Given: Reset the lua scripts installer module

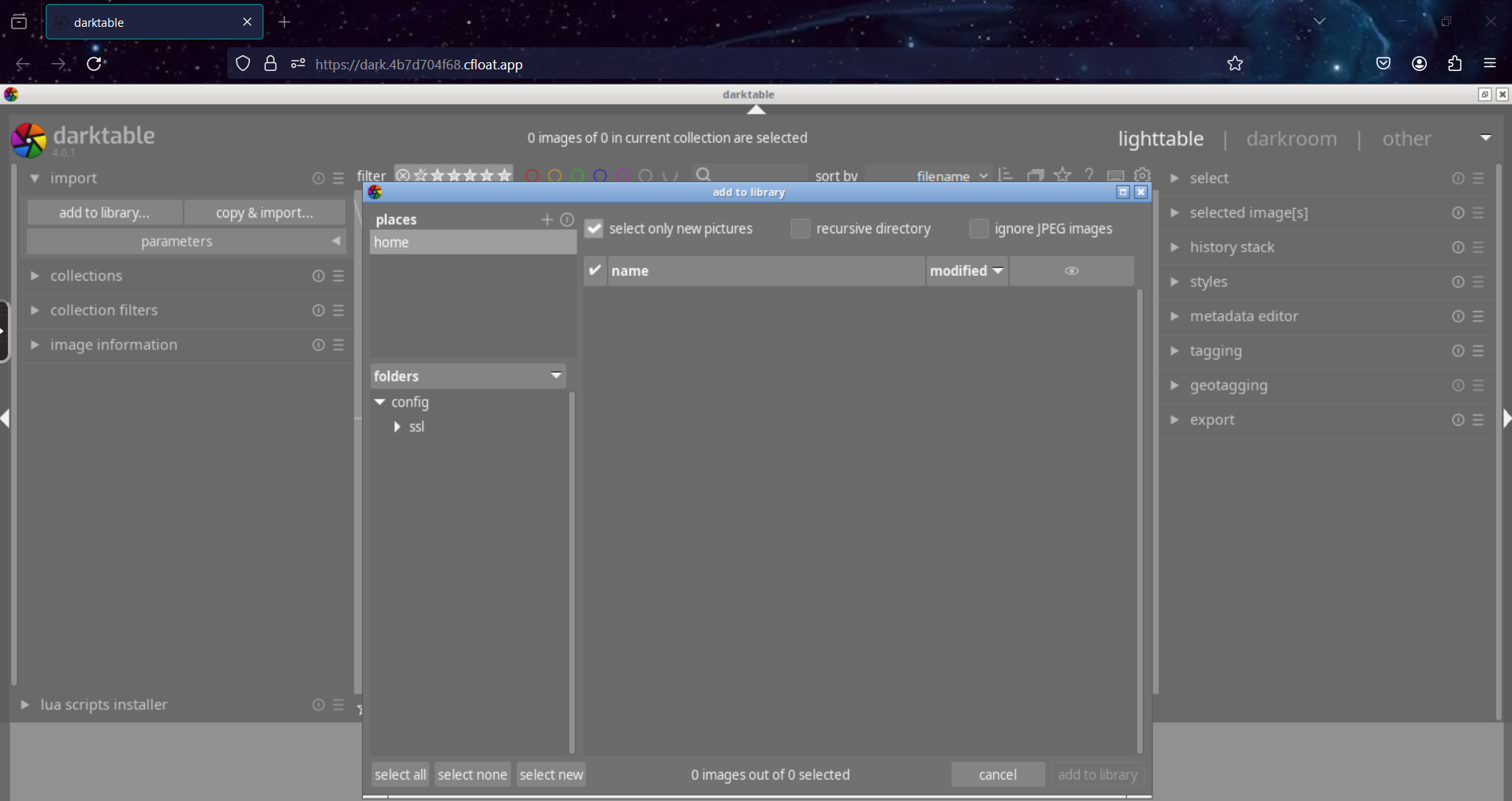Looking at the screenshot, I should [x=319, y=705].
